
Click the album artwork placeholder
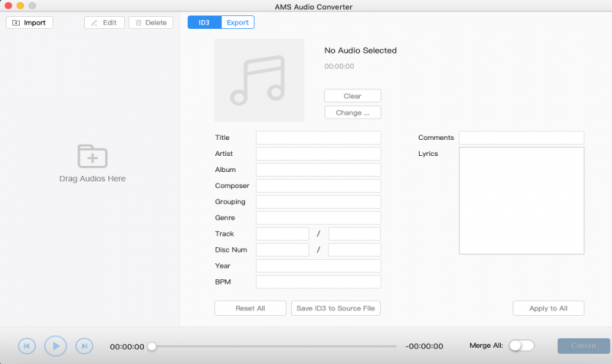coord(259,80)
